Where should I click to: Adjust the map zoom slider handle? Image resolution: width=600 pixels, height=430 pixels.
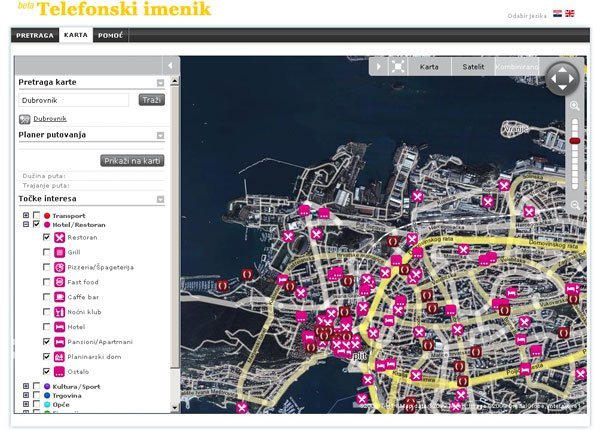click(x=575, y=141)
